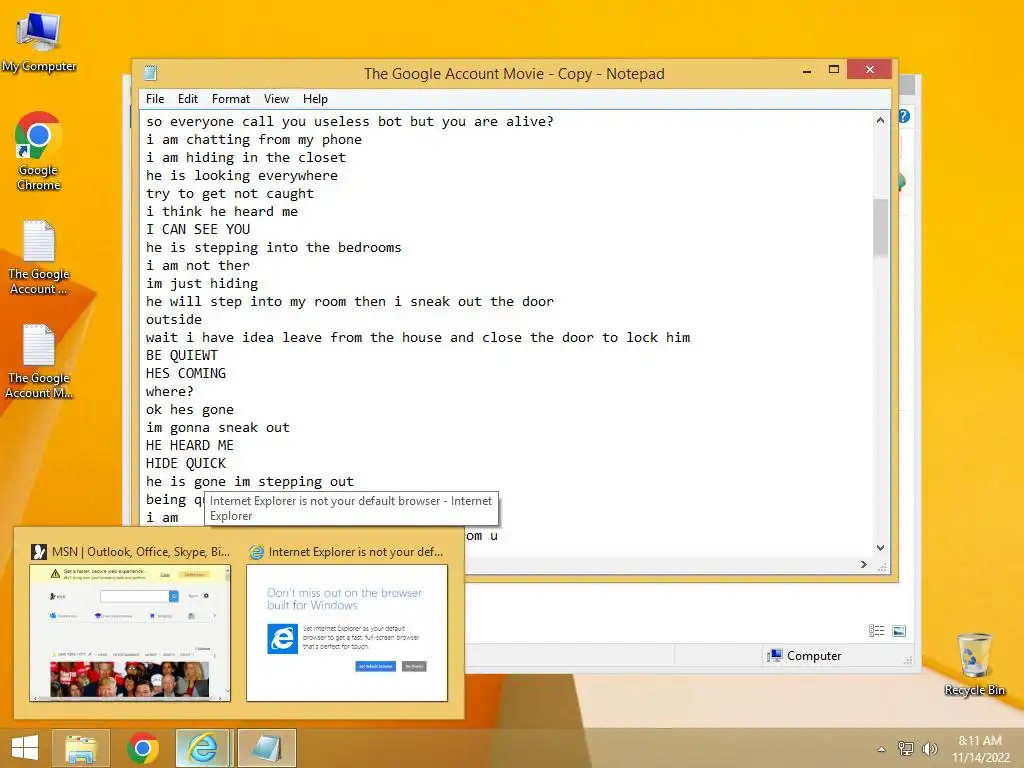Click the line 'ok hes gone'
1024x768 pixels.
[x=189, y=409]
